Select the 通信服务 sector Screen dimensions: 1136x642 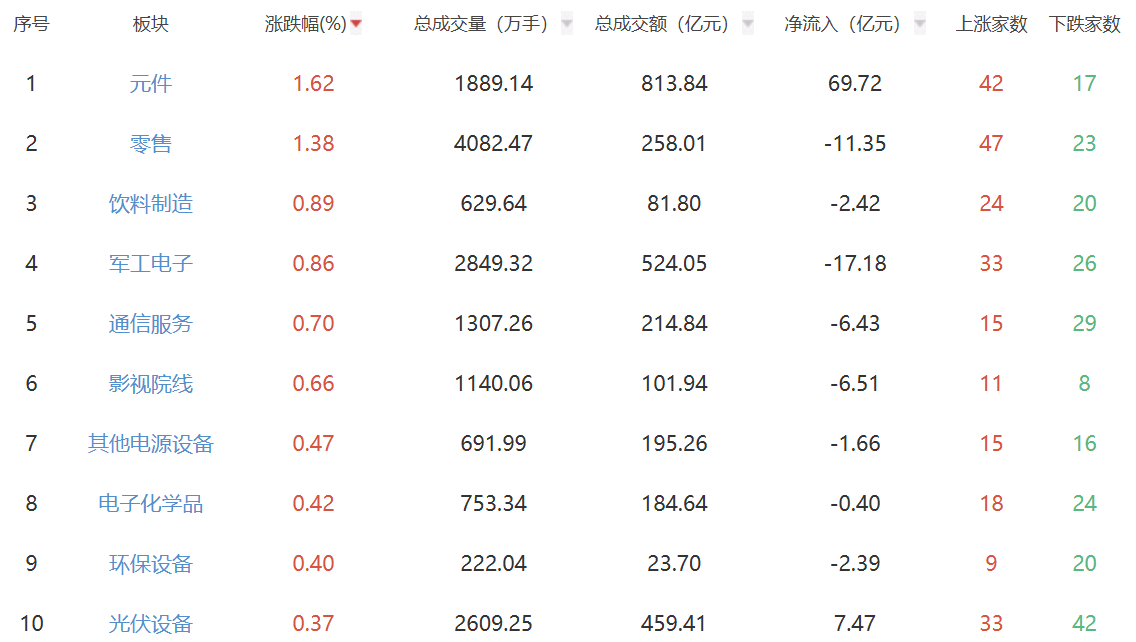pyautogui.click(x=151, y=324)
